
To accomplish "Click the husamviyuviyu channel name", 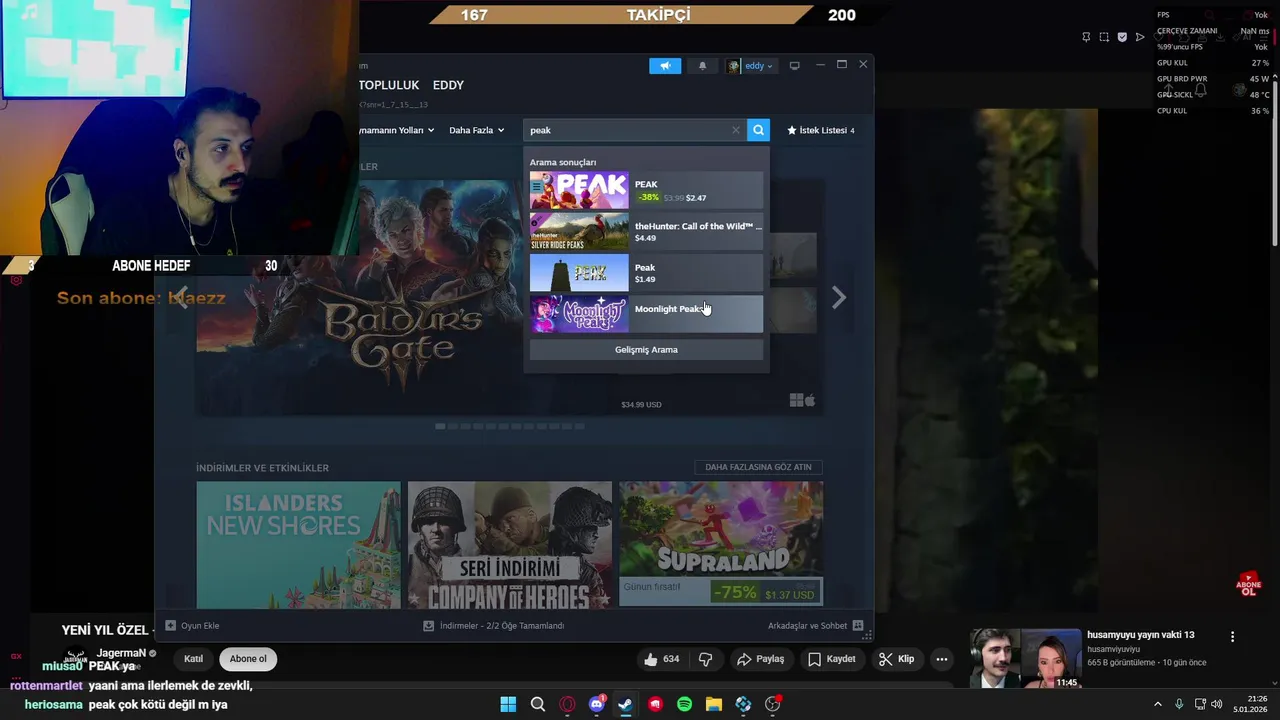I will coord(1113,649).
